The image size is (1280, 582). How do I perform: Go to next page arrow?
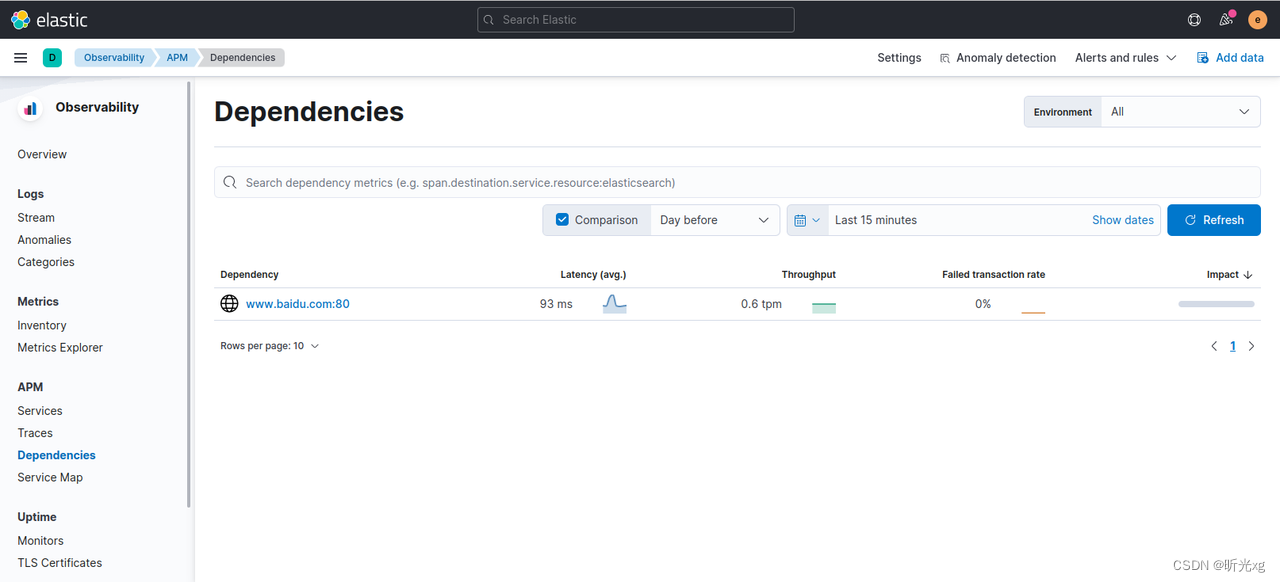tap(1251, 346)
